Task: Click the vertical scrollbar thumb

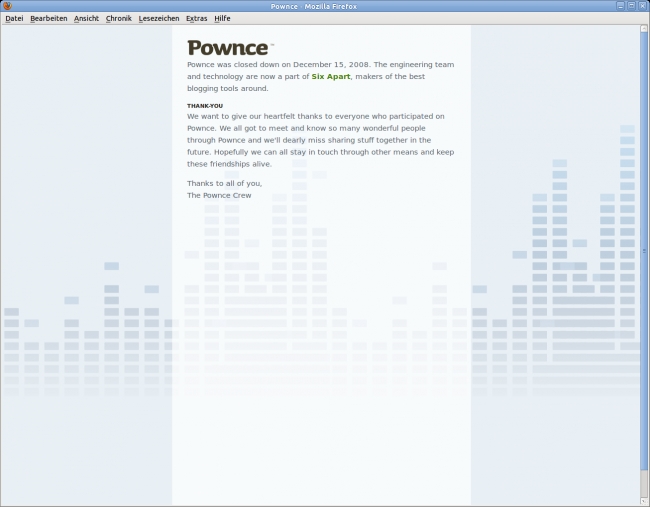Action: click(644, 250)
